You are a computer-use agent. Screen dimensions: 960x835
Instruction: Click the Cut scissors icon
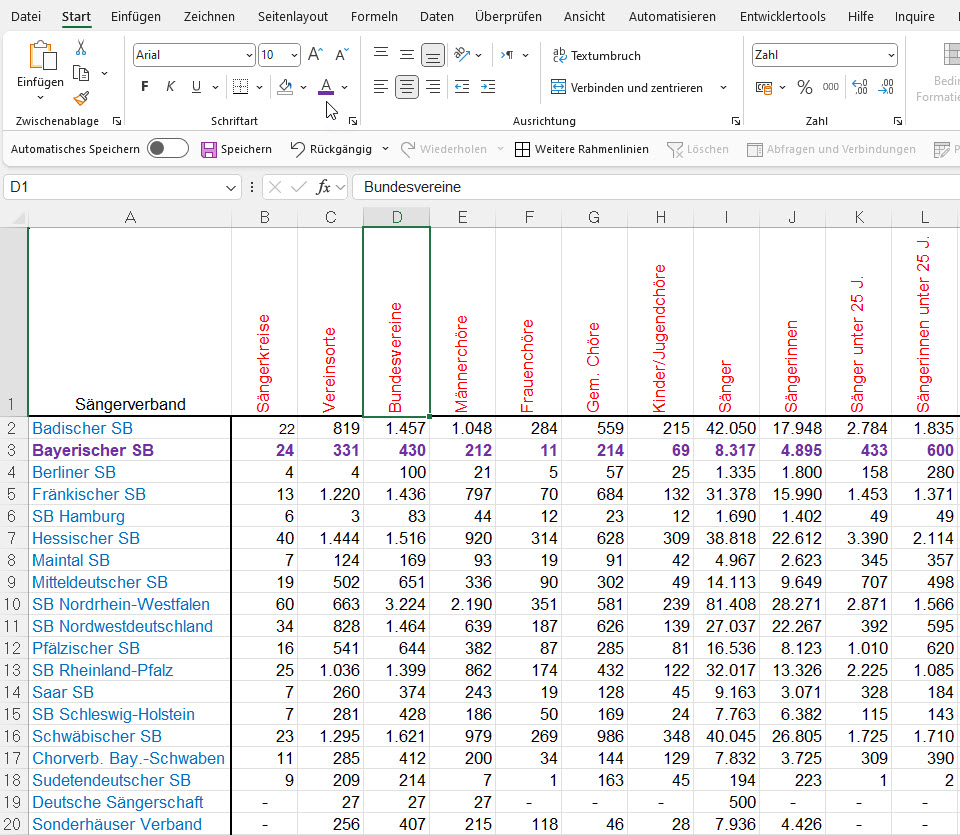point(81,48)
